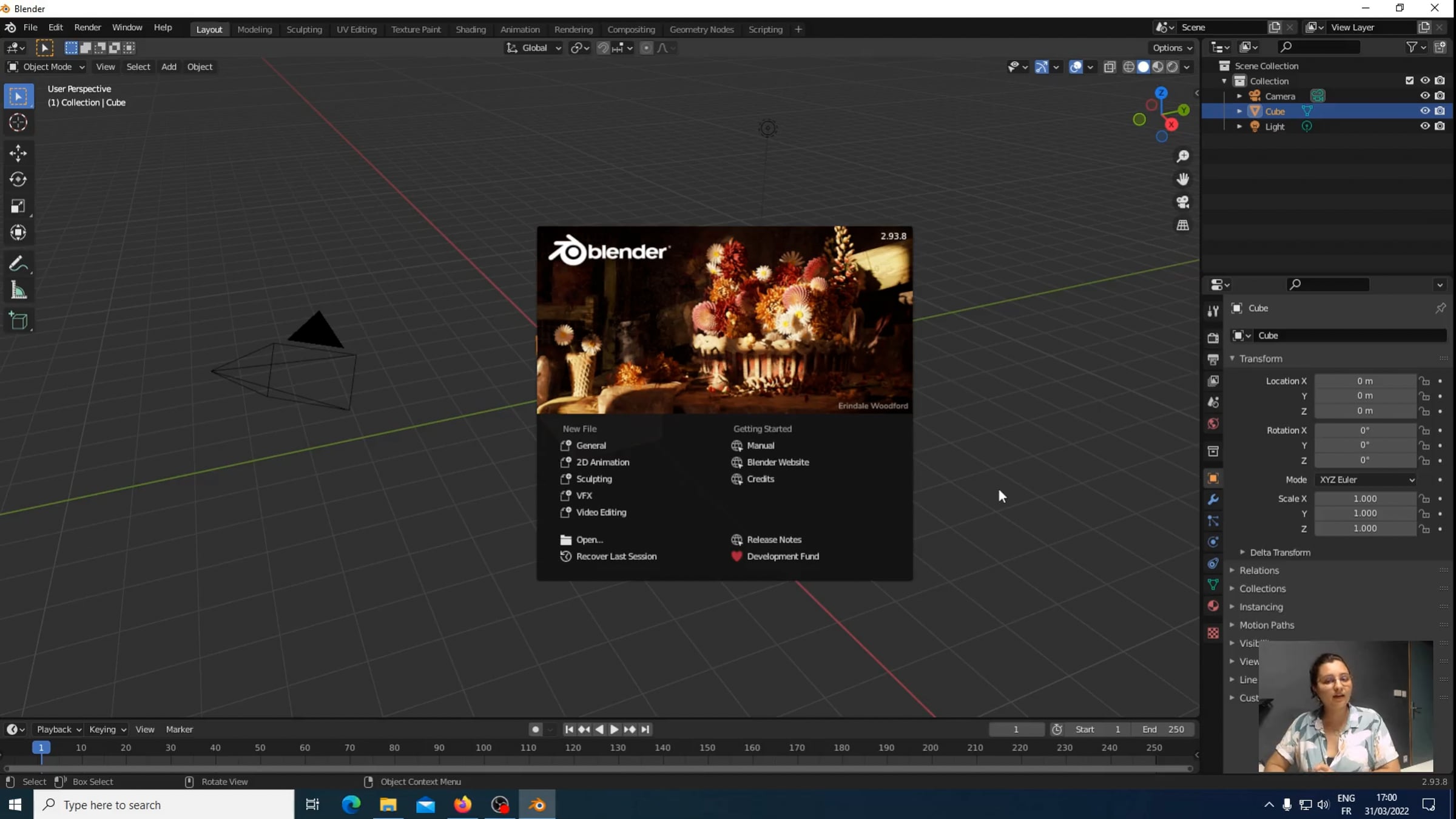1456x819 pixels.
Task: Activate the Move tool
Action: pos(18,153)
